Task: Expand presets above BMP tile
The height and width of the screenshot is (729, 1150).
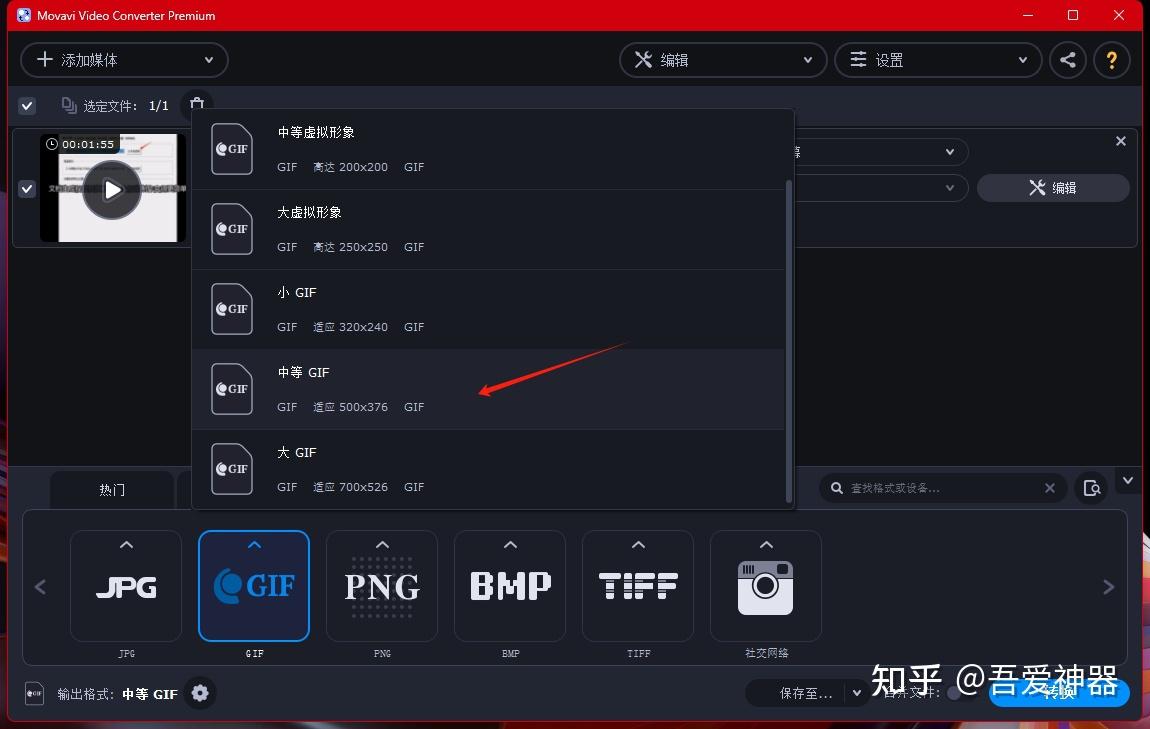Action: pyautogui.click(x=510, y=545)
